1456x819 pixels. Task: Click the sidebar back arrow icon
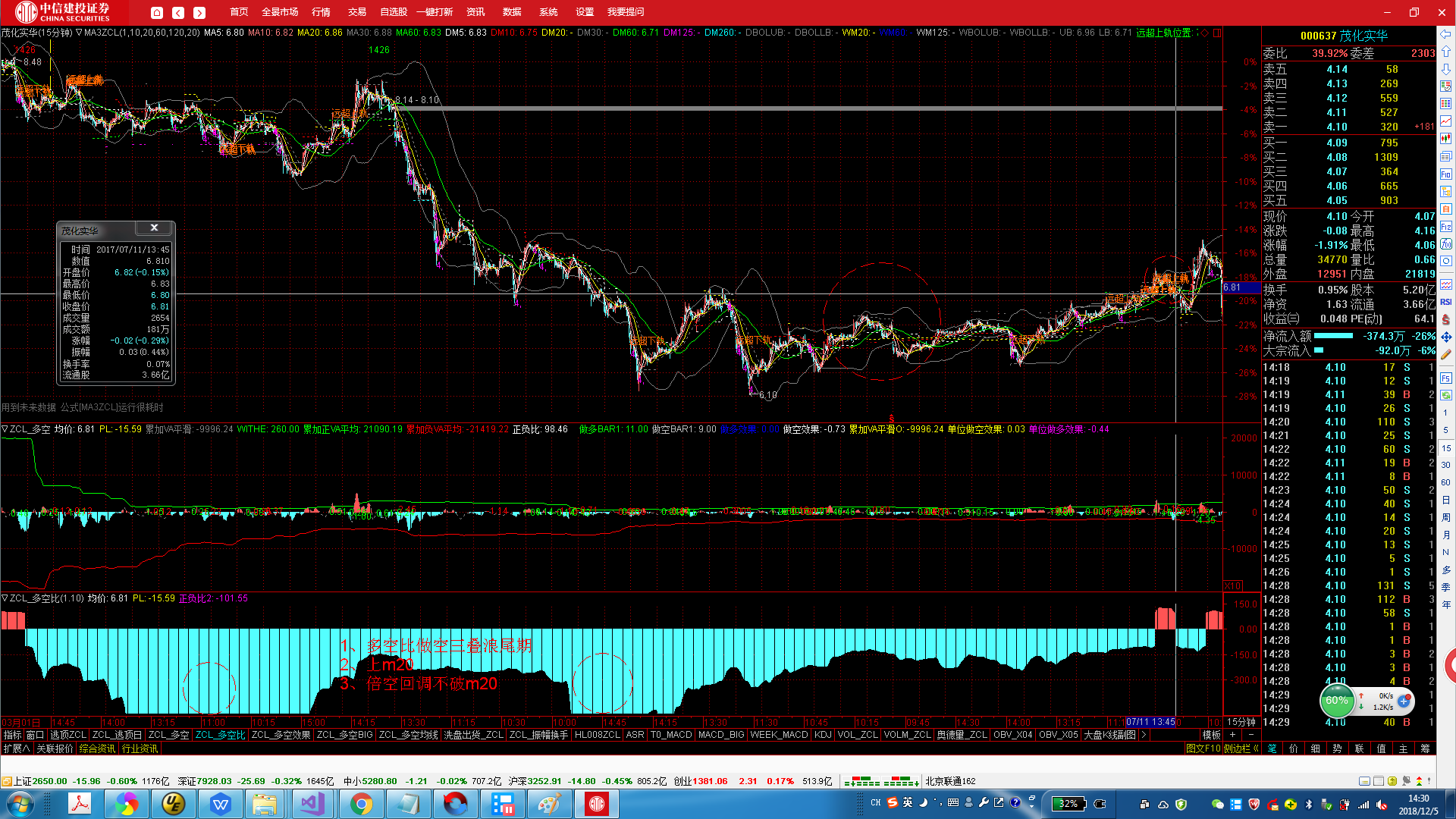[1446, 33]
